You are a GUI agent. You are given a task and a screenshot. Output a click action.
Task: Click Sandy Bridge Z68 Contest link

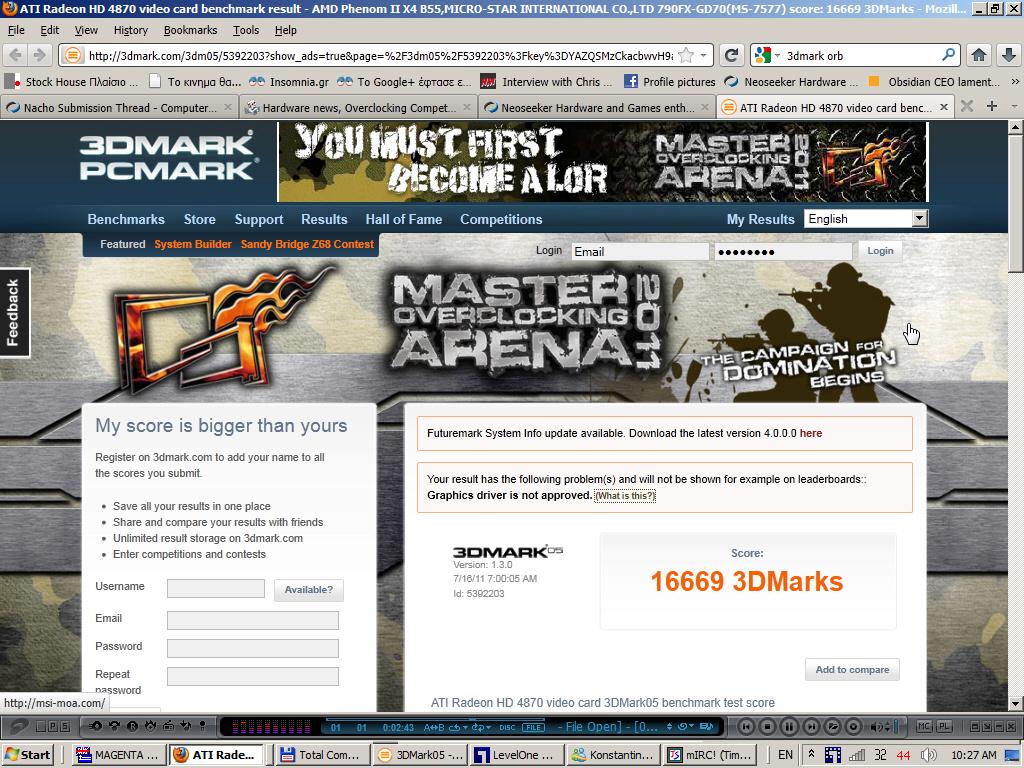click(x=307, y=244)
